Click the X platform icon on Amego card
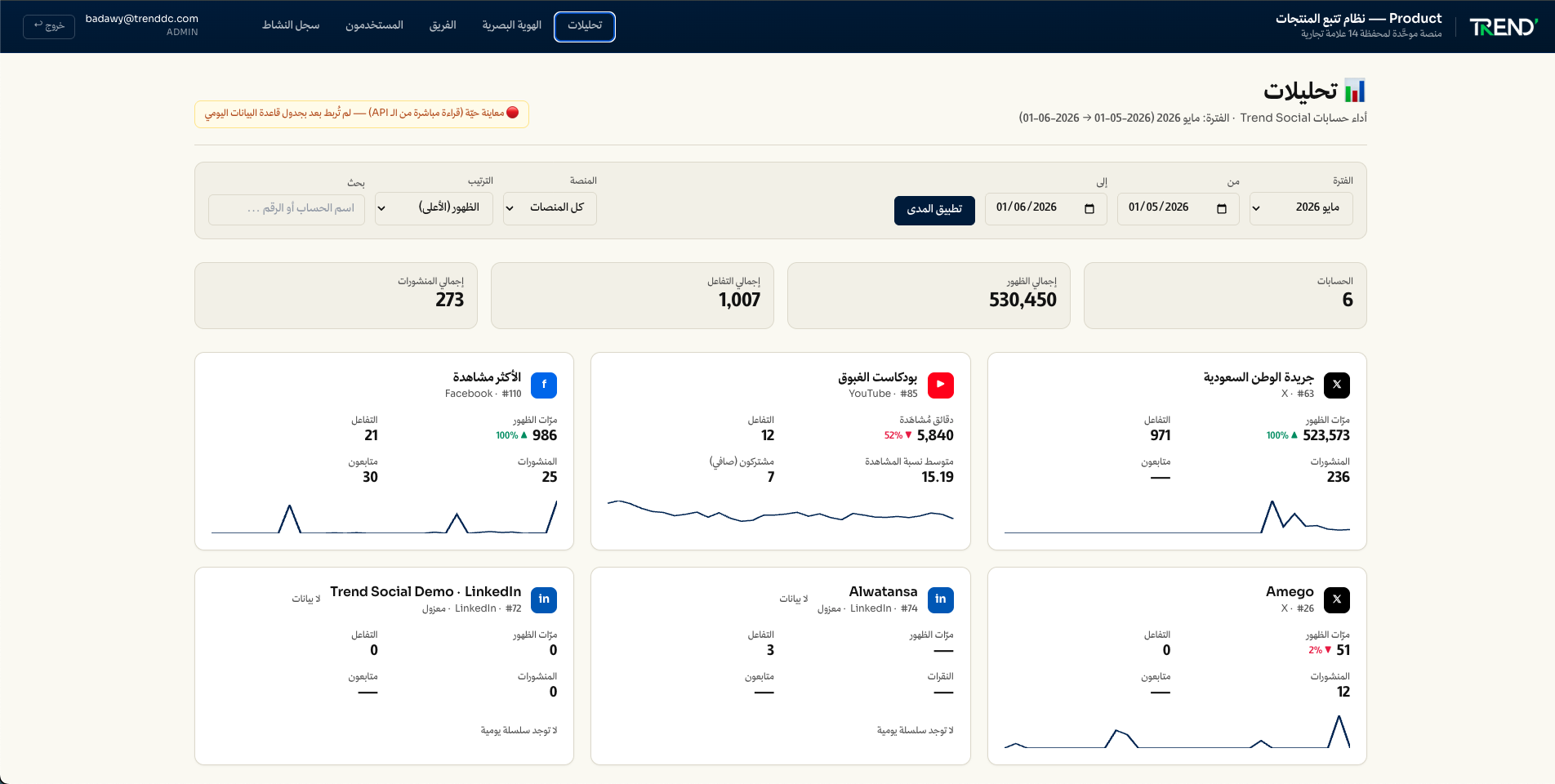Image resolution: width=1555 pixels, height=784 pixels. coord(1337,599)
